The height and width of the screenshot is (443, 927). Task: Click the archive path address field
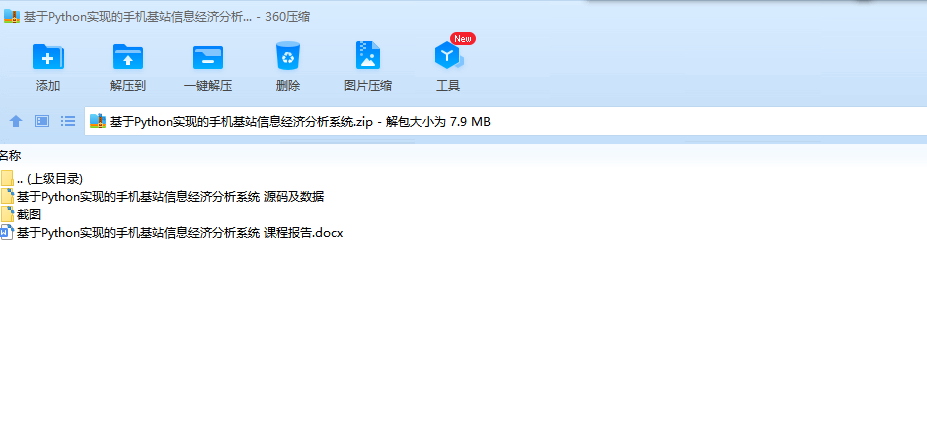[x=505, y=121]
